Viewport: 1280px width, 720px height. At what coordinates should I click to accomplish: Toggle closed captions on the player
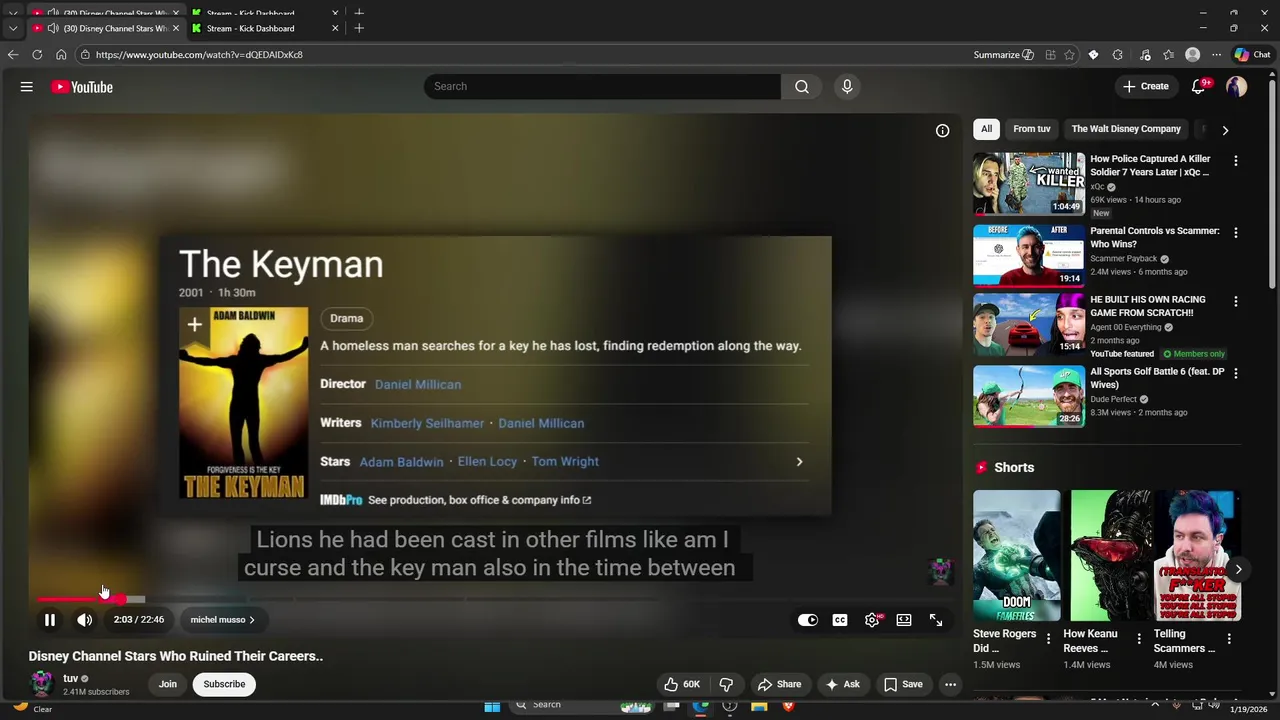[840, 620]
